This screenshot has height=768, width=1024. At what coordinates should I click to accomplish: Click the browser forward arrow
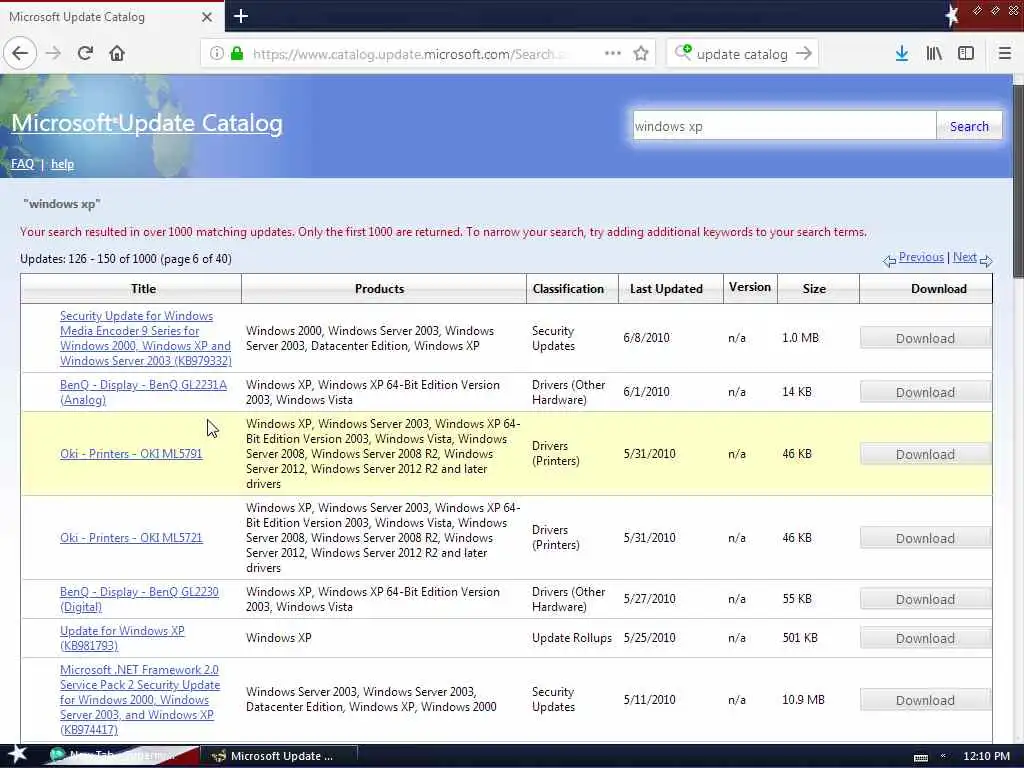54,54
